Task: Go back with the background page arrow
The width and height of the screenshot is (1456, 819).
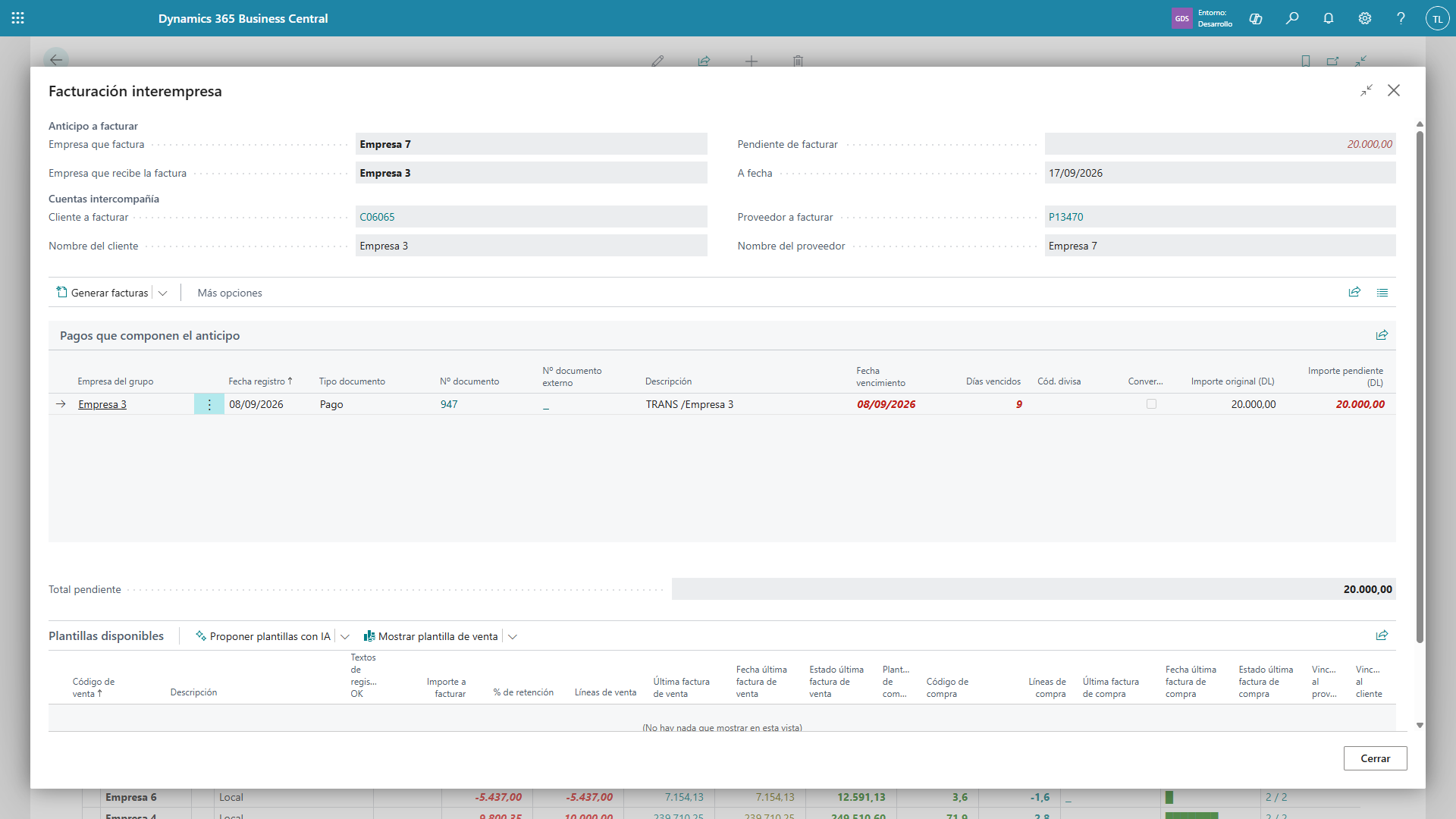Action: [56, 60]
